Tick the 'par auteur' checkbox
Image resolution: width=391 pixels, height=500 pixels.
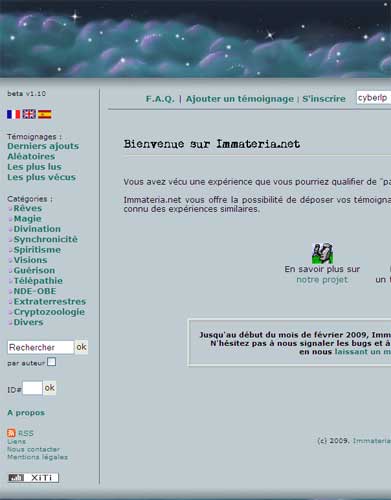(x=51, y=362)
